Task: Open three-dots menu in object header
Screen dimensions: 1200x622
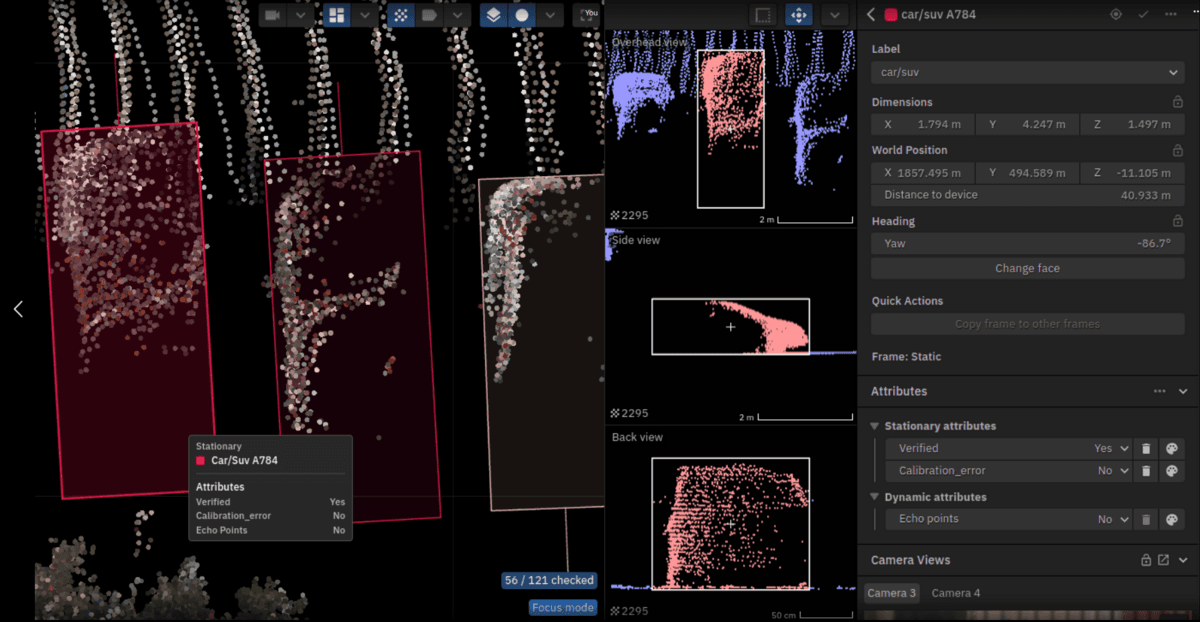Action: tap(1171, 14)
